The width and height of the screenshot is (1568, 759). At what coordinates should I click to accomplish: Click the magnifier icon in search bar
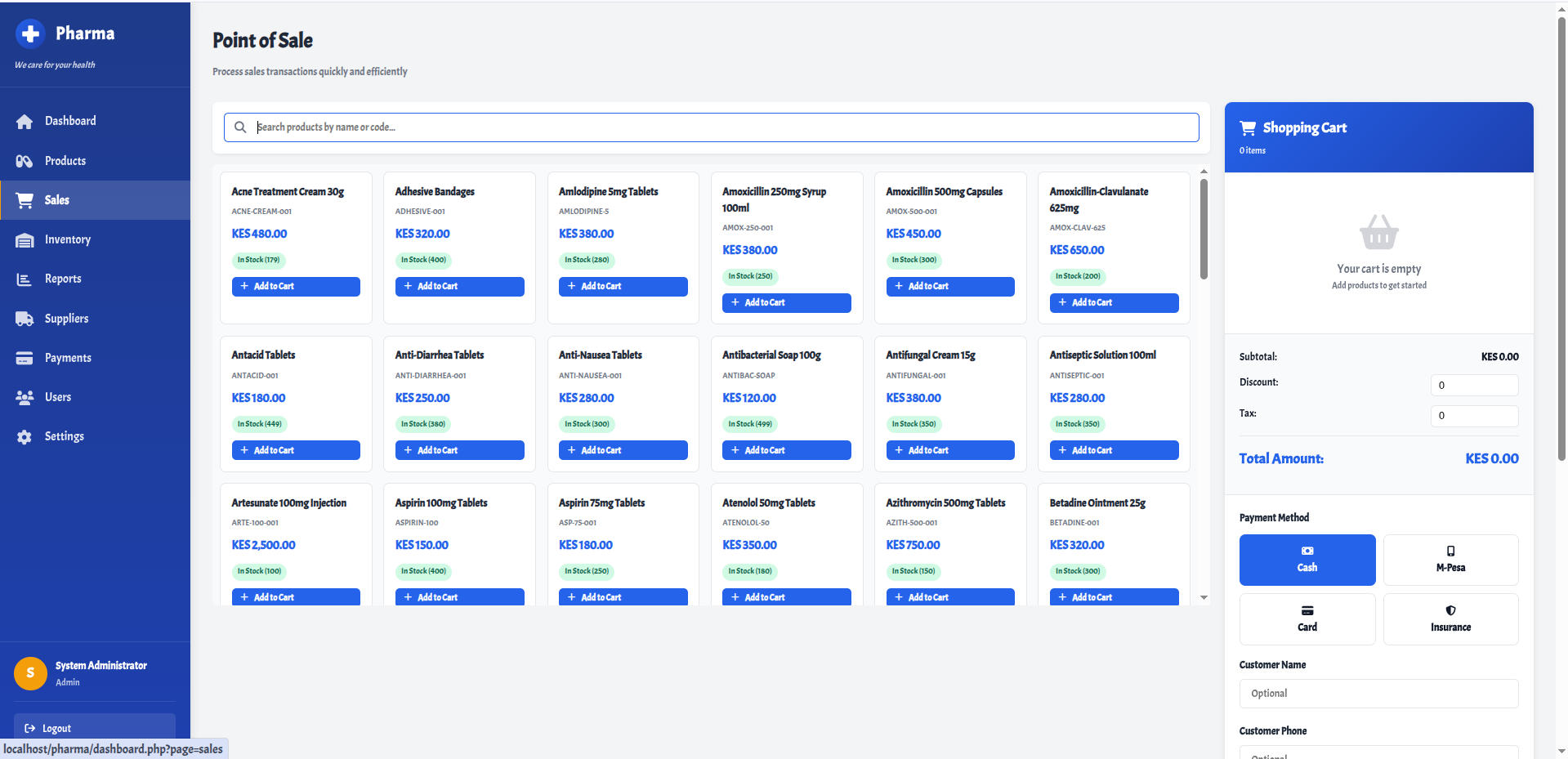[240, 127]
